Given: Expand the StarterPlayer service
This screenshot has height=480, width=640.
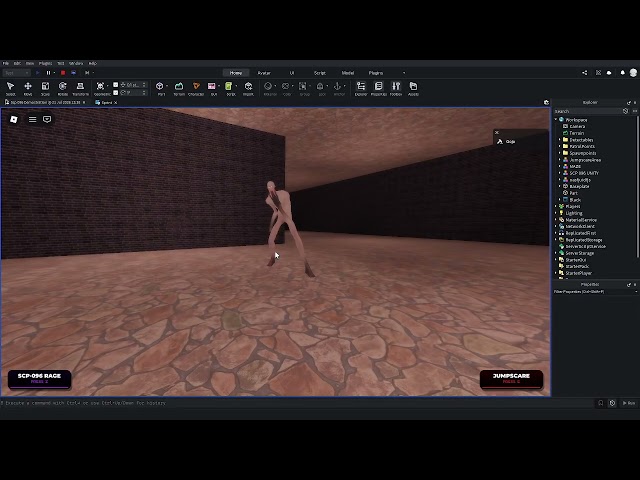Looking at the screenshot, I should click(556, 273).
